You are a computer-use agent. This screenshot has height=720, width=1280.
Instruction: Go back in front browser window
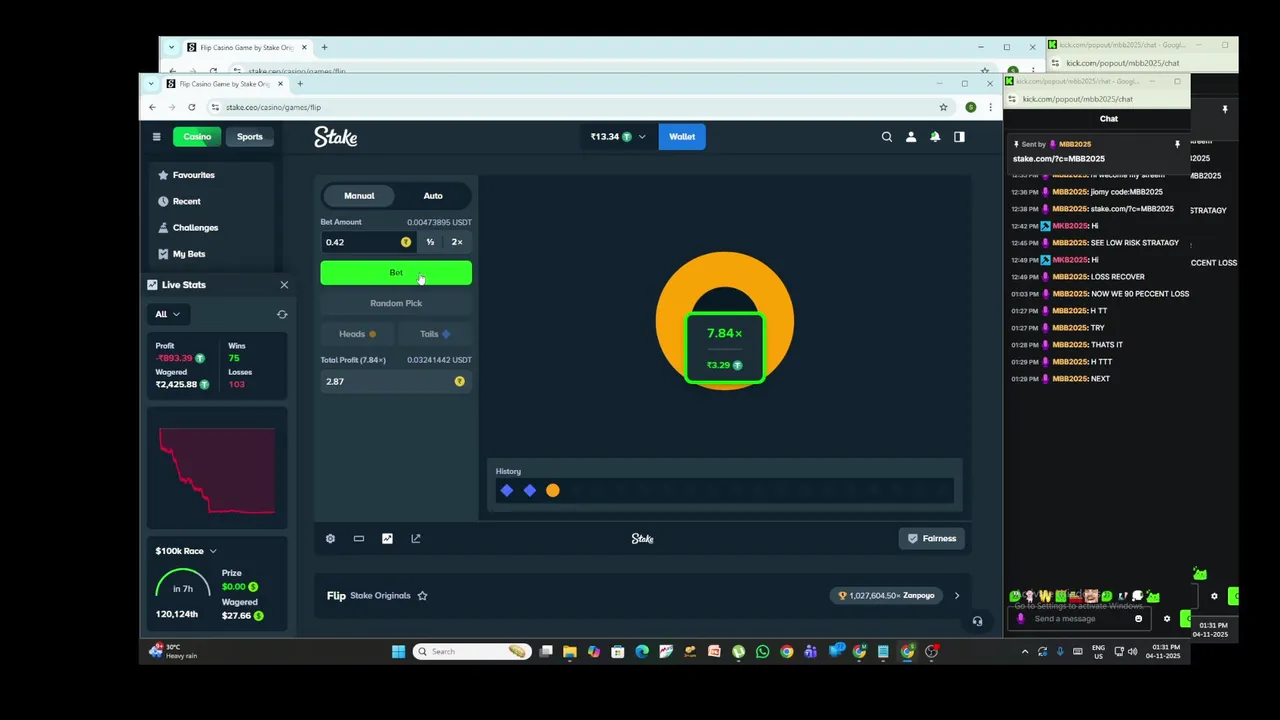(x=152, y=107)
